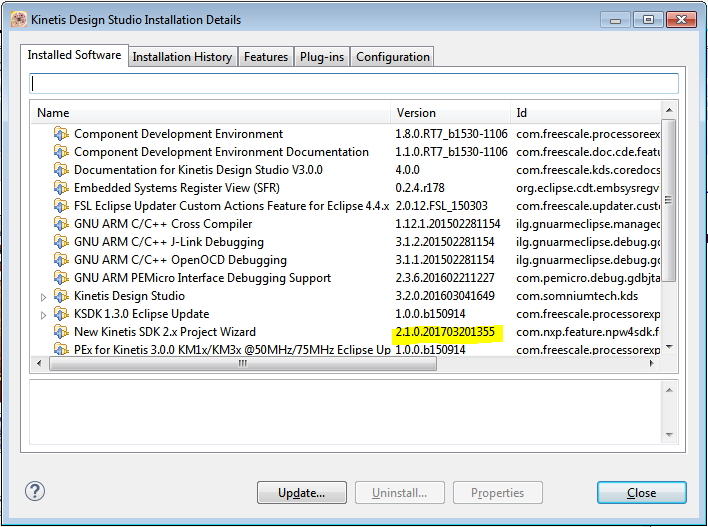Screen dimensions: 708x527
Task: Sort the list by the Id column header
Action: pos(586,113)
